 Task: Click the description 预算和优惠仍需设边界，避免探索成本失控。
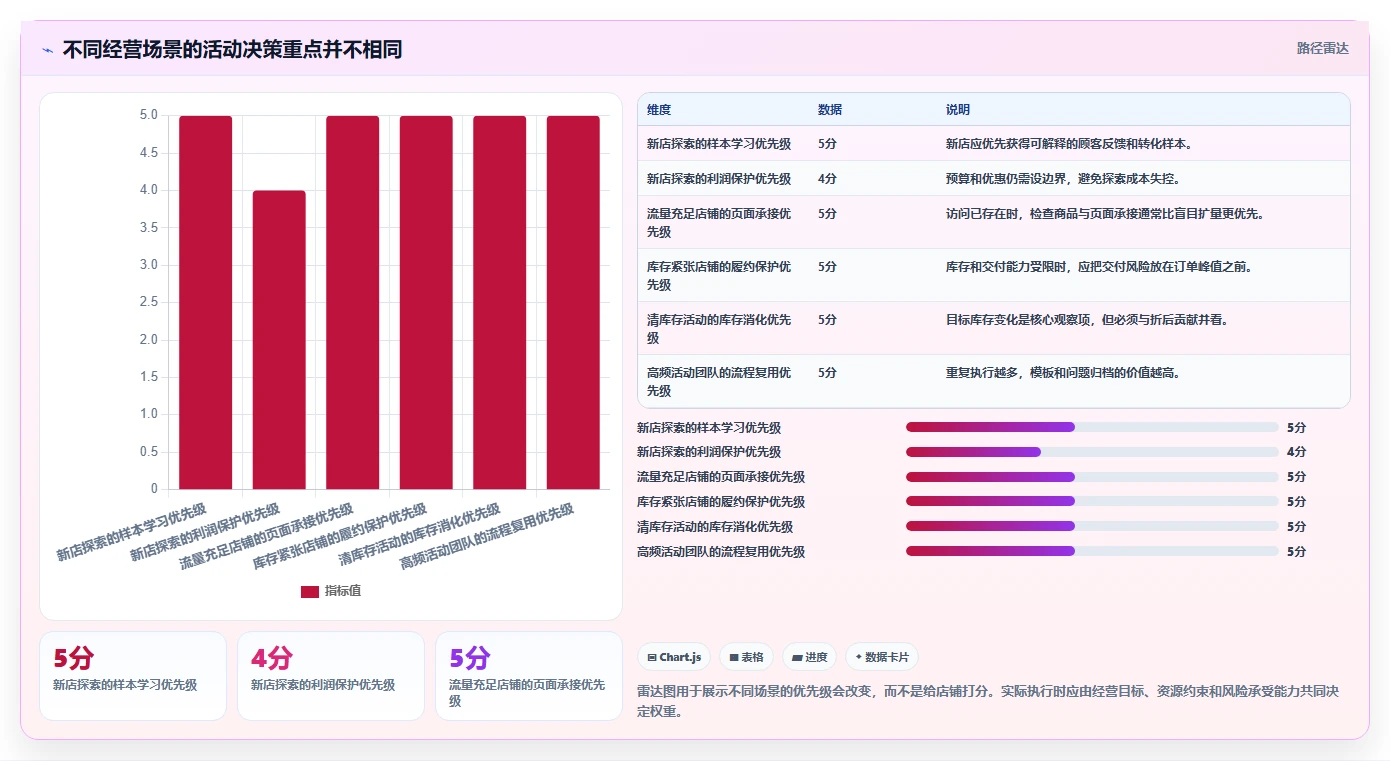tap(1064, 179)
